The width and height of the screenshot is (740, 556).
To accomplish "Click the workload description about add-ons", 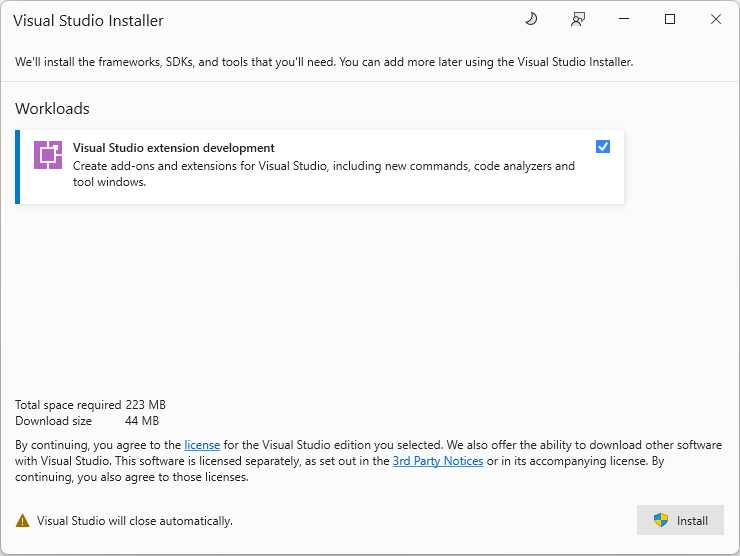I will [x=324, y=174].
